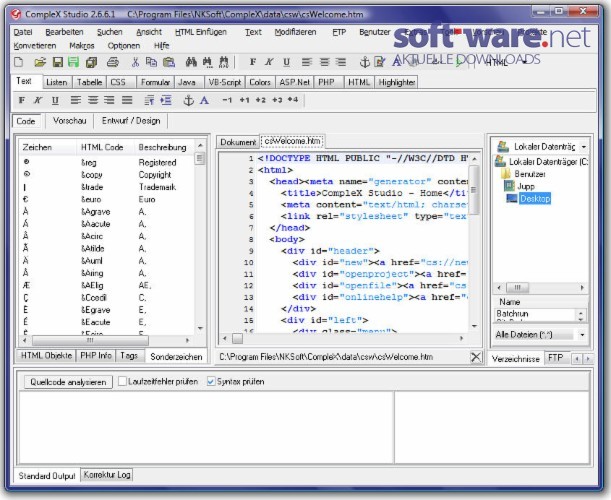Insert anchor with main toolbar anchor icon
The width and height of the screenshot is (611, 500).
[364, 62]
